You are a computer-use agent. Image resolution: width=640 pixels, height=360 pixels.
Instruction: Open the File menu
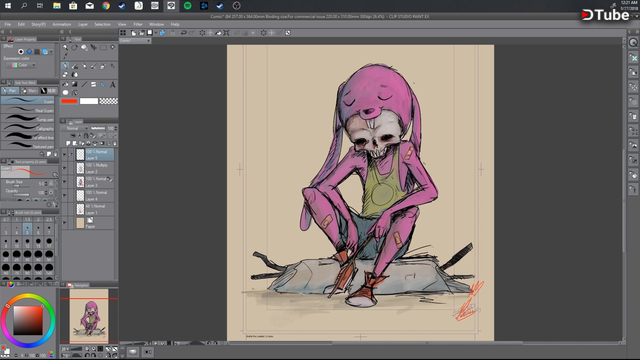pyautogui.click(x=8, y=24)
